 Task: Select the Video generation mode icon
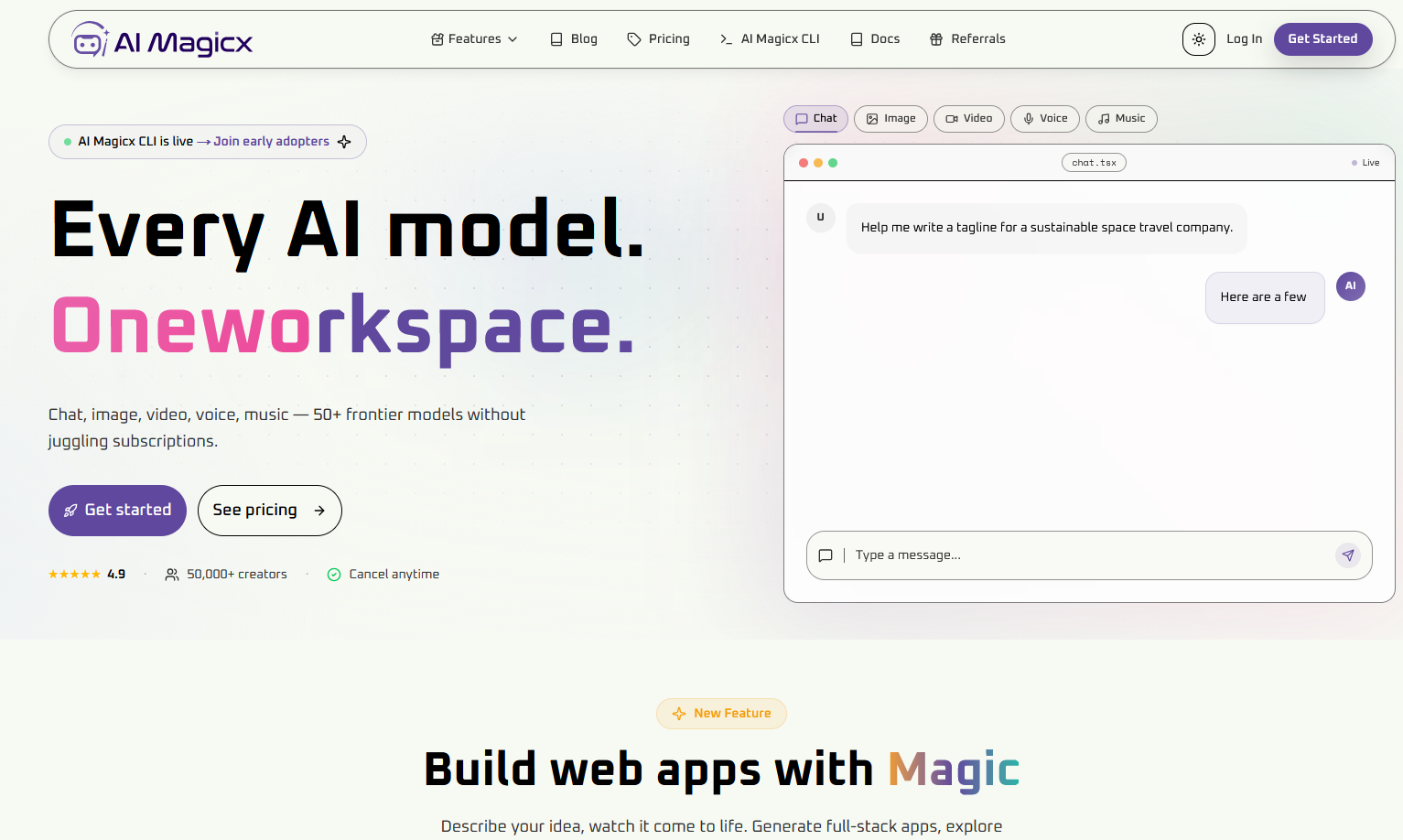pyautogui.click(x=952, y=118)
